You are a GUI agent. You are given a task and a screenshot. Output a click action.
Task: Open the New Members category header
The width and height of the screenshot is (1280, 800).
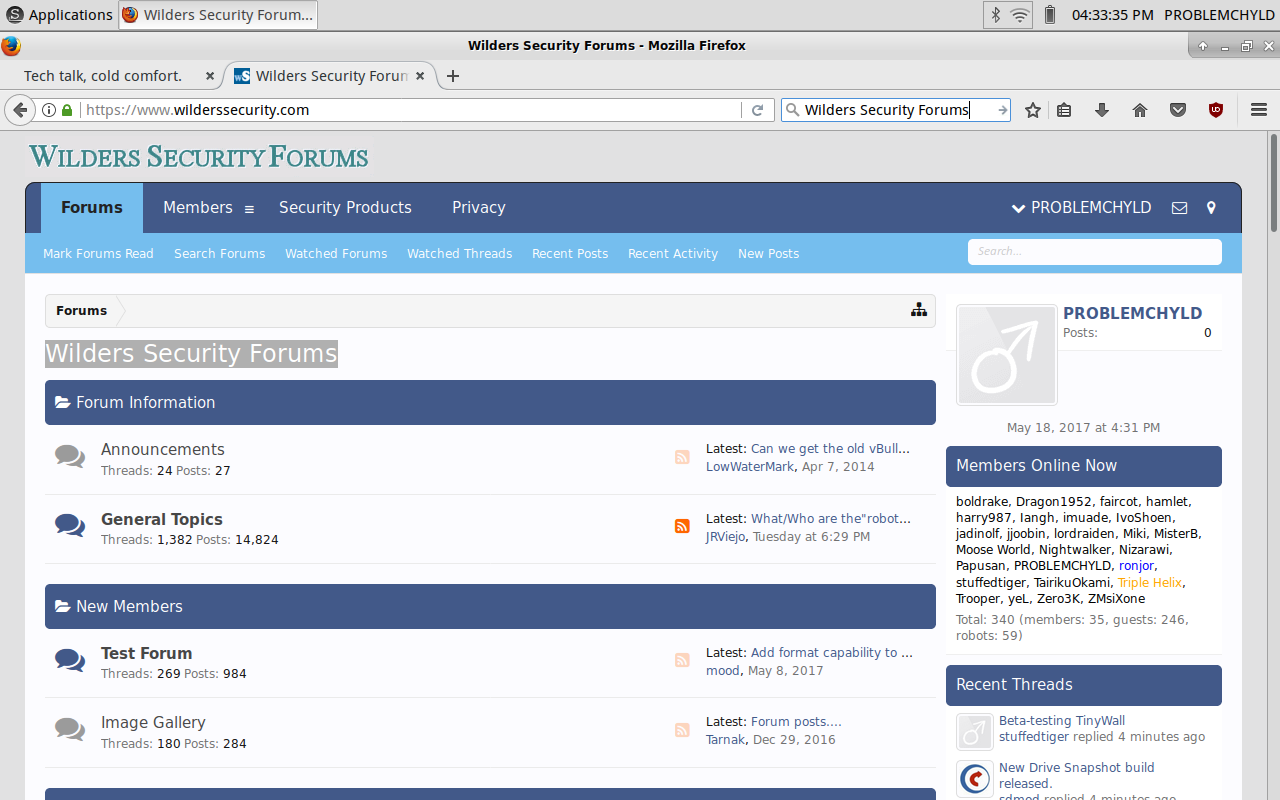490,606
